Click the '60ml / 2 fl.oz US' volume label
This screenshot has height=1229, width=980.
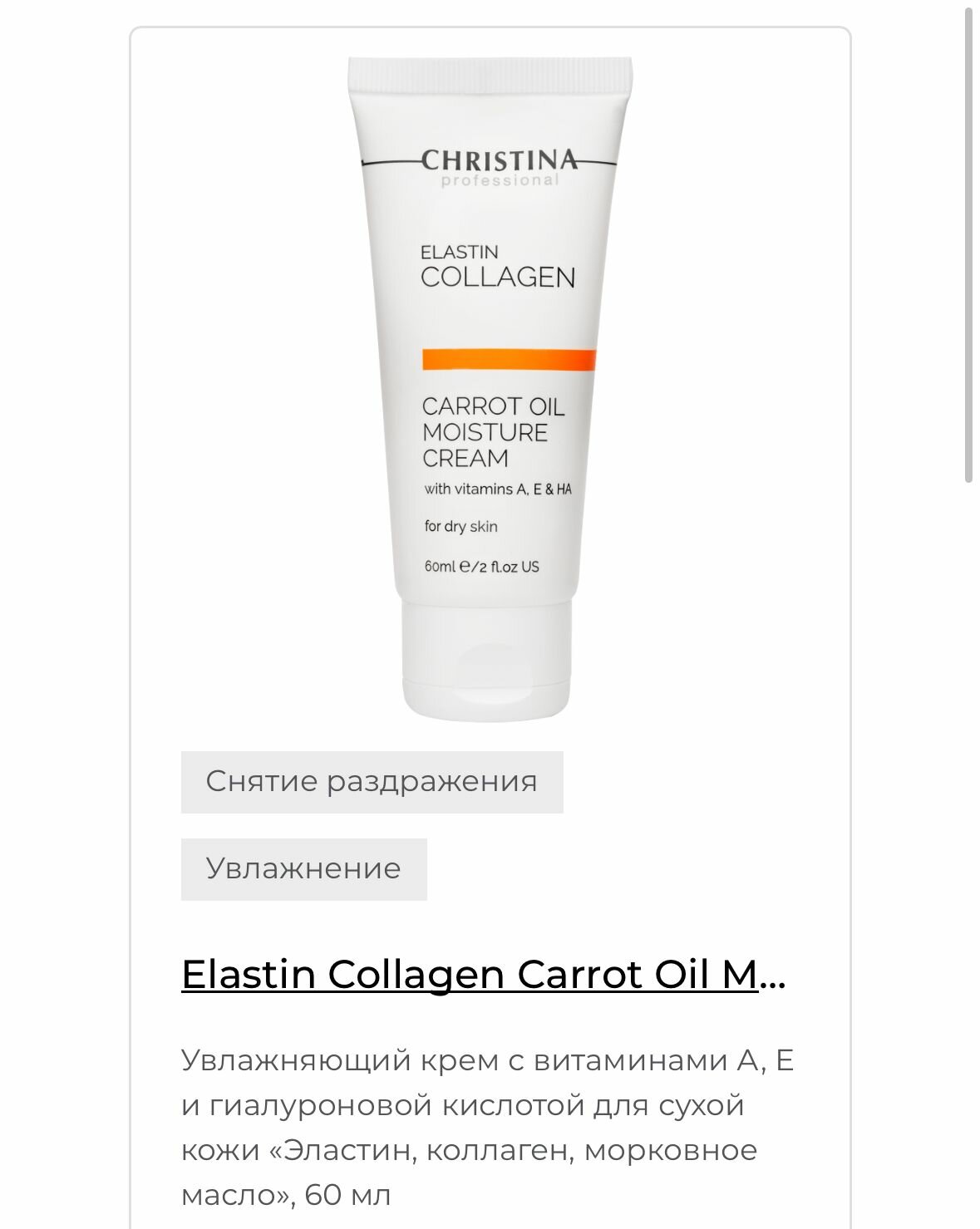pyautogui.click(x=481, y=567)
